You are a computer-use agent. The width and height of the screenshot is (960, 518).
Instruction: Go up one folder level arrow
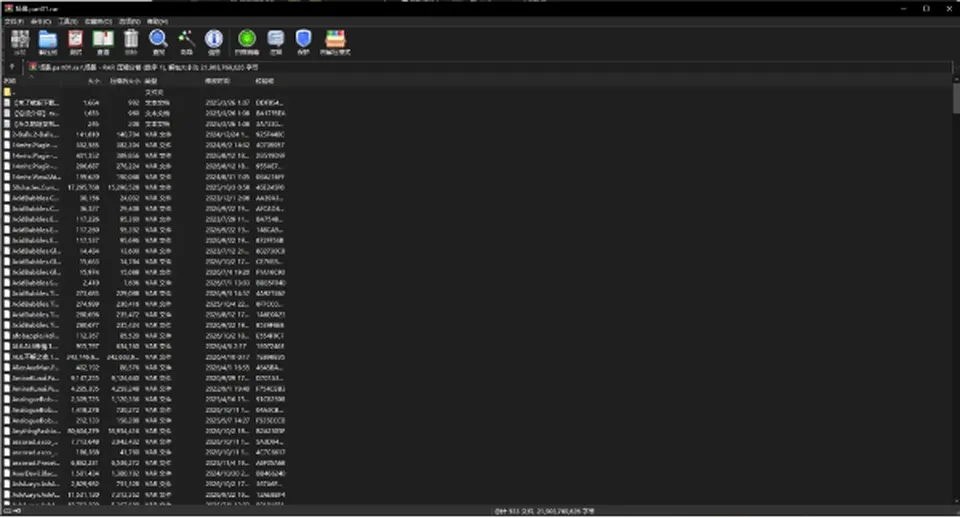pyautogui.click(x=12, y=67)
